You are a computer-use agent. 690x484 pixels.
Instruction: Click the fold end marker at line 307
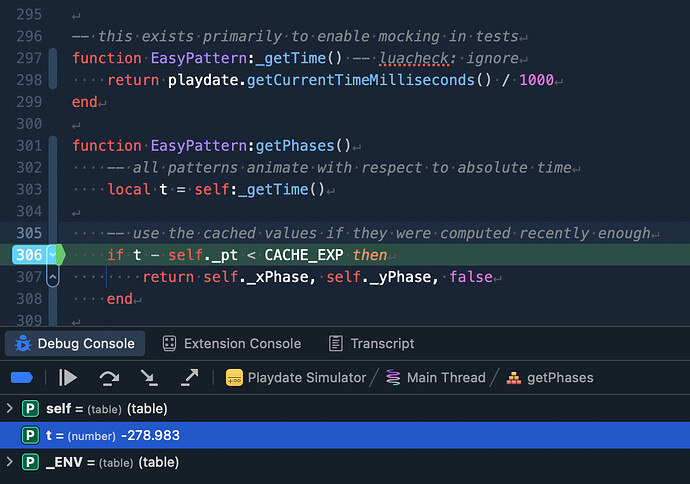tap(53, 277)
